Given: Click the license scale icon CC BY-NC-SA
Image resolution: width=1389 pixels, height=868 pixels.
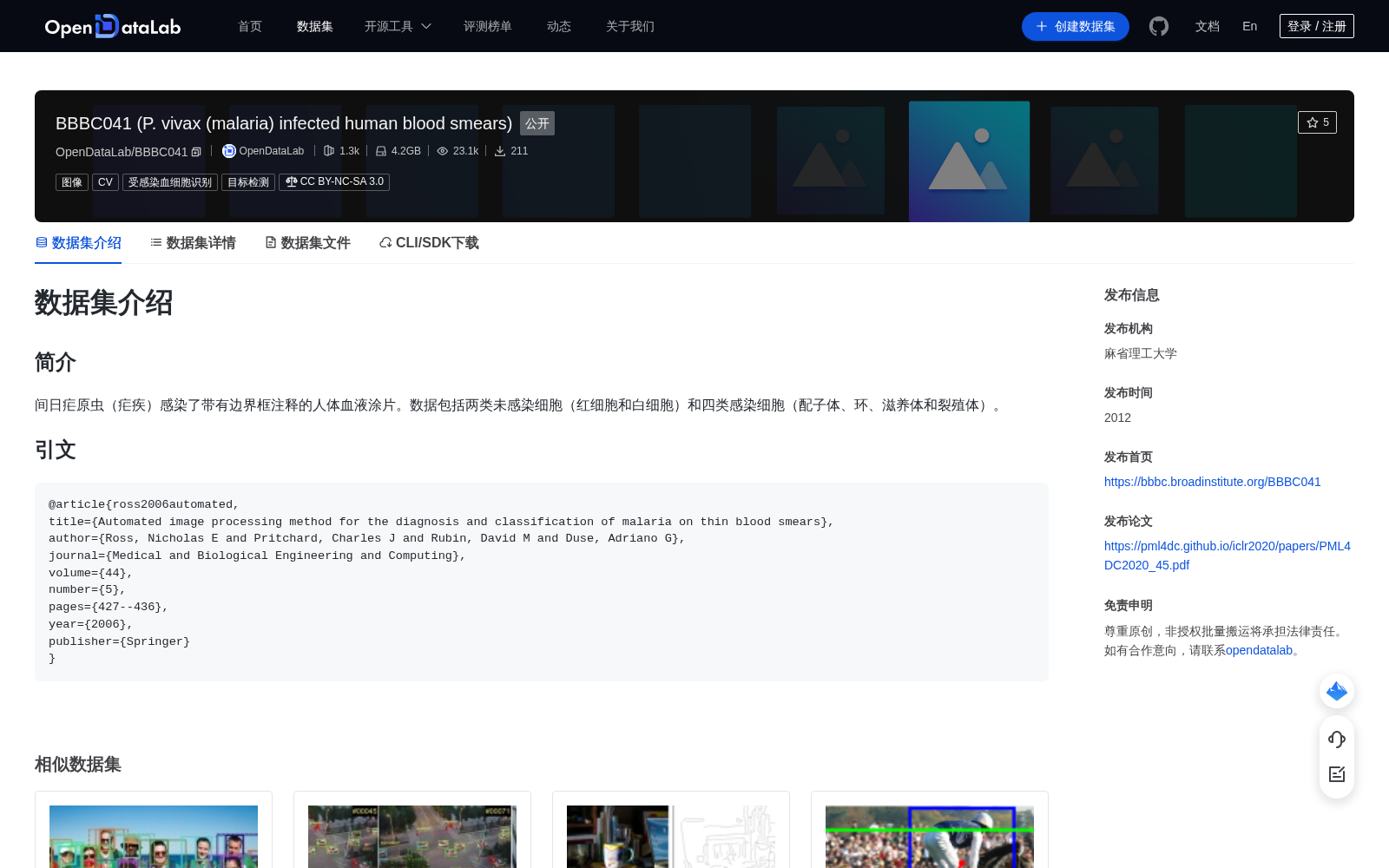Looking at the screenshot, I should tap(292, 181).
